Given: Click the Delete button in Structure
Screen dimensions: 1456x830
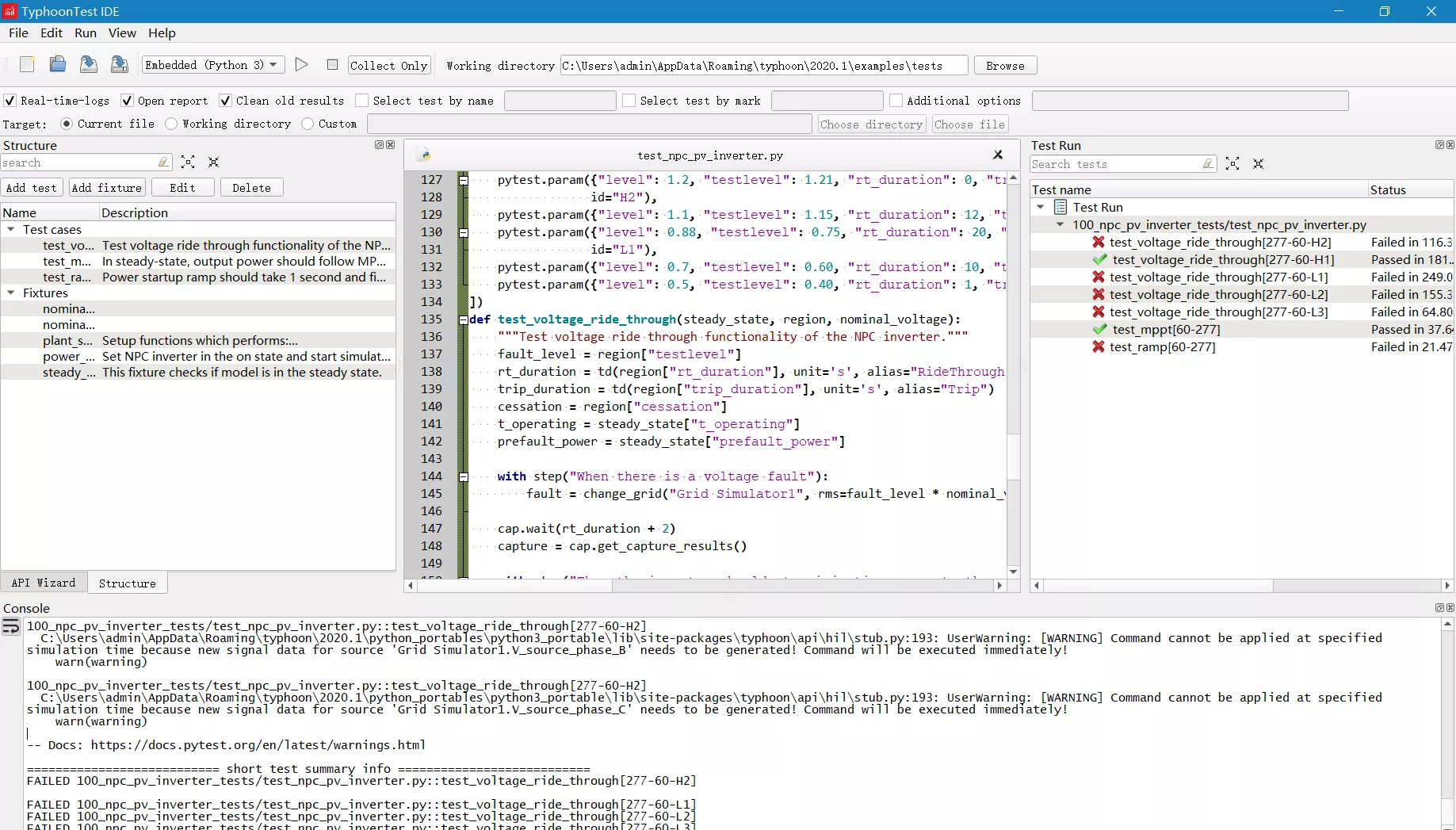Looking at the screenshot, I should coord(251,187).
